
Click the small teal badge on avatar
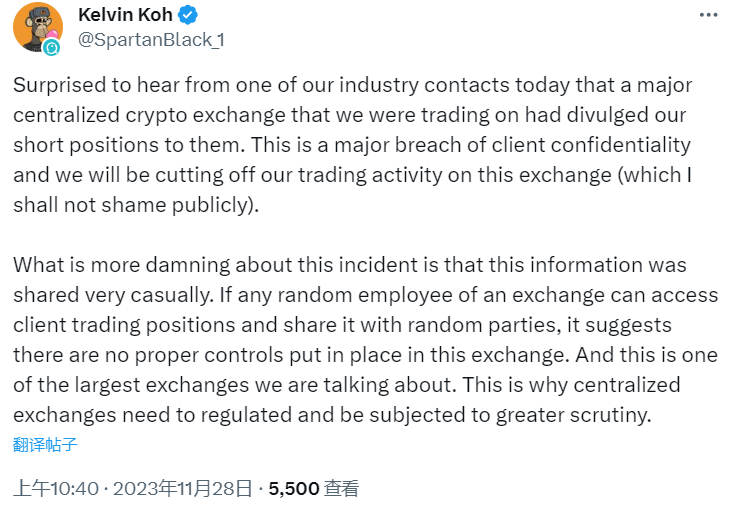pos(52,46)
